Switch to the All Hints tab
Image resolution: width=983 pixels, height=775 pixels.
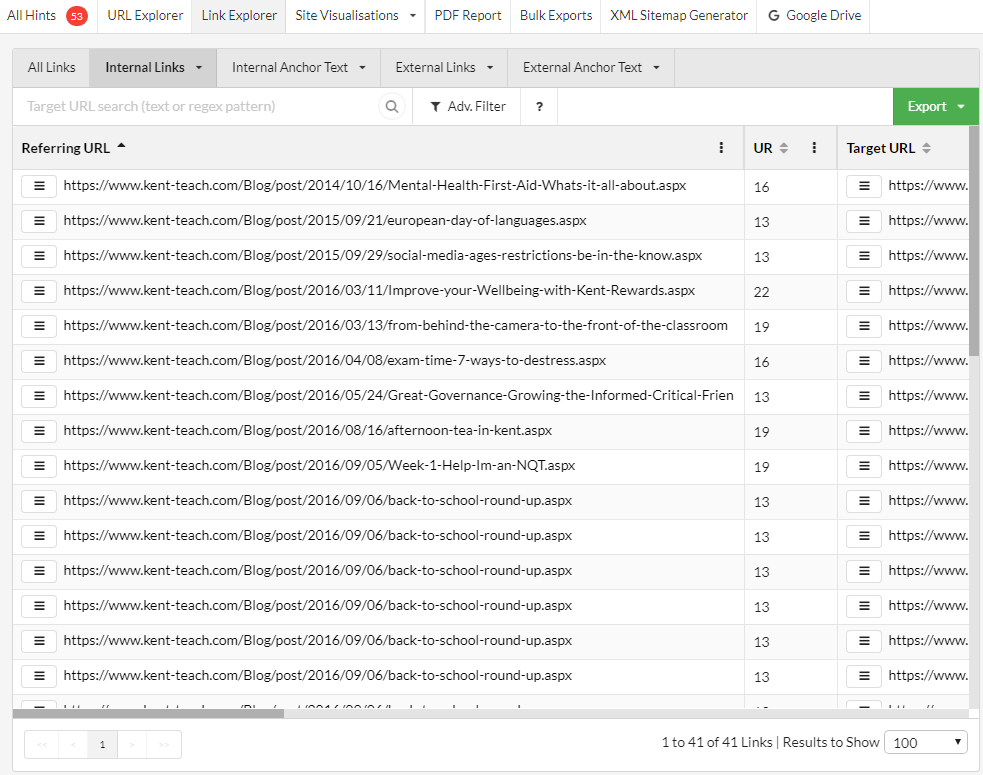coord(48,16)
